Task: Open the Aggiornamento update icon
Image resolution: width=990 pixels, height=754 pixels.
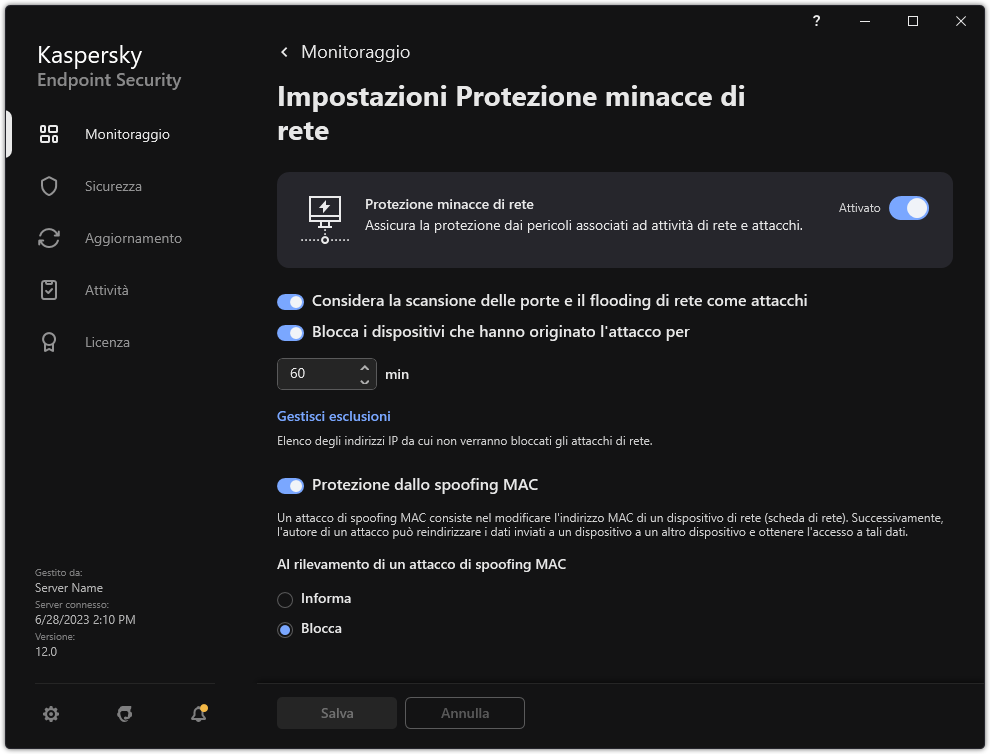Action: [x=49, y=238]
